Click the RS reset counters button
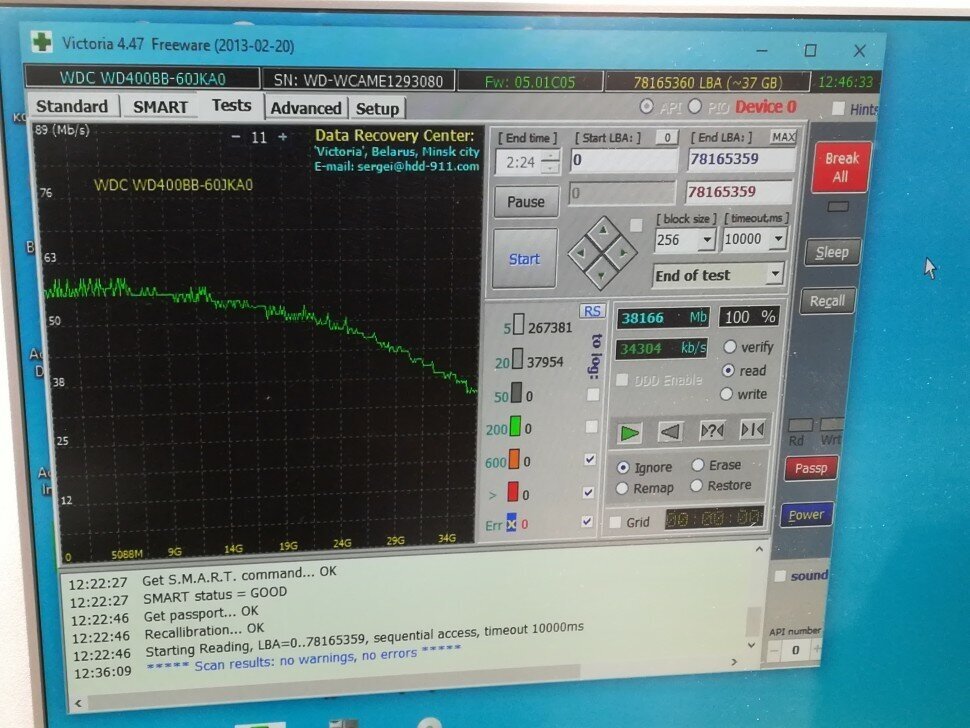This screenshot has width=970, height=728. [592, 311]
